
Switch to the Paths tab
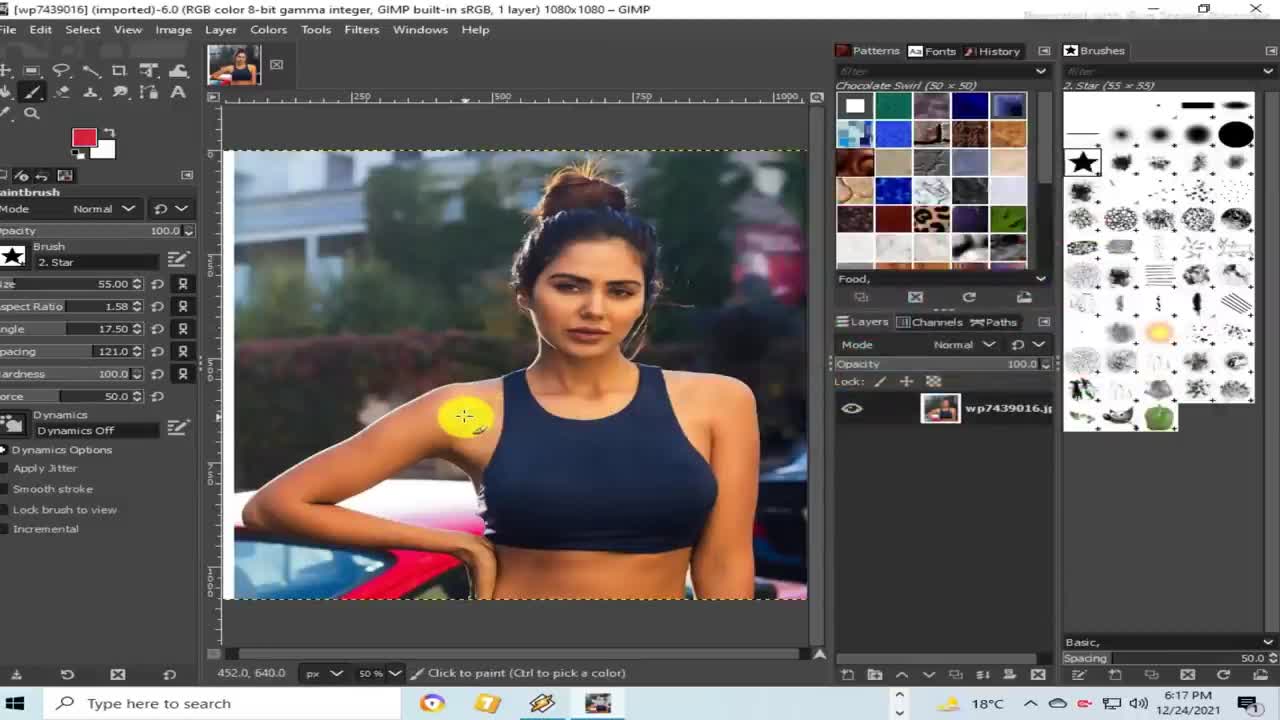(994, 322)
